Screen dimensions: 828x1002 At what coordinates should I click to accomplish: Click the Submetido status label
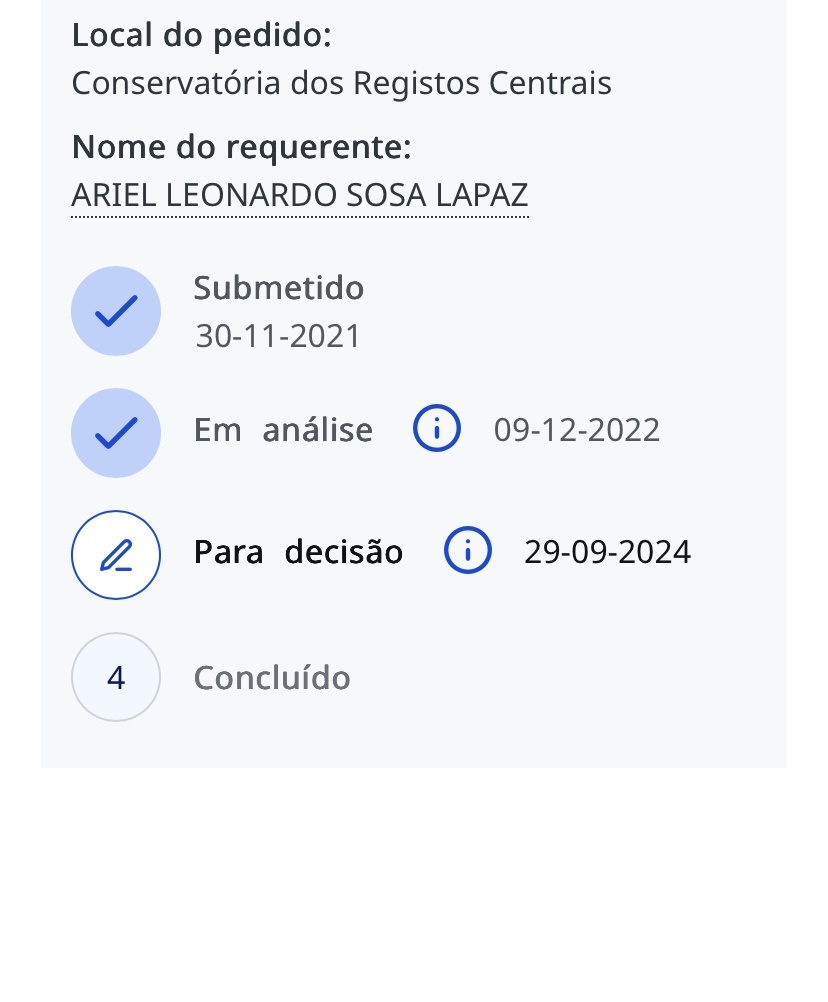pyautogui.click(x=279, y=288)
